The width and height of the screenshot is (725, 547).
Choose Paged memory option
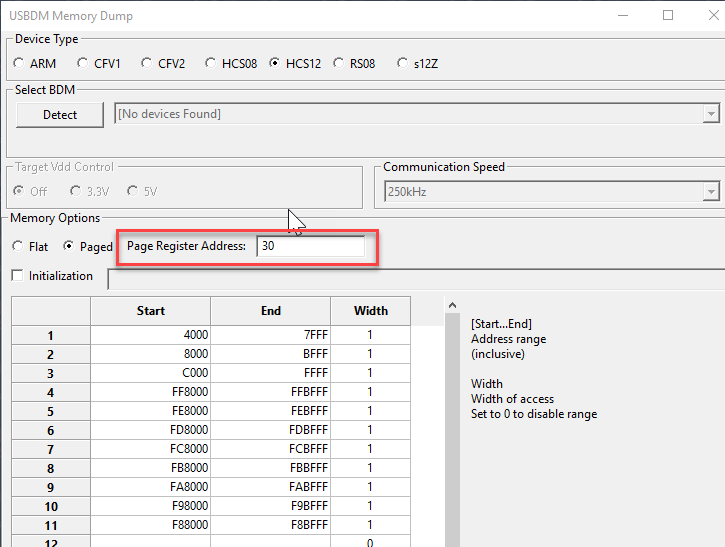coord(88,246)
